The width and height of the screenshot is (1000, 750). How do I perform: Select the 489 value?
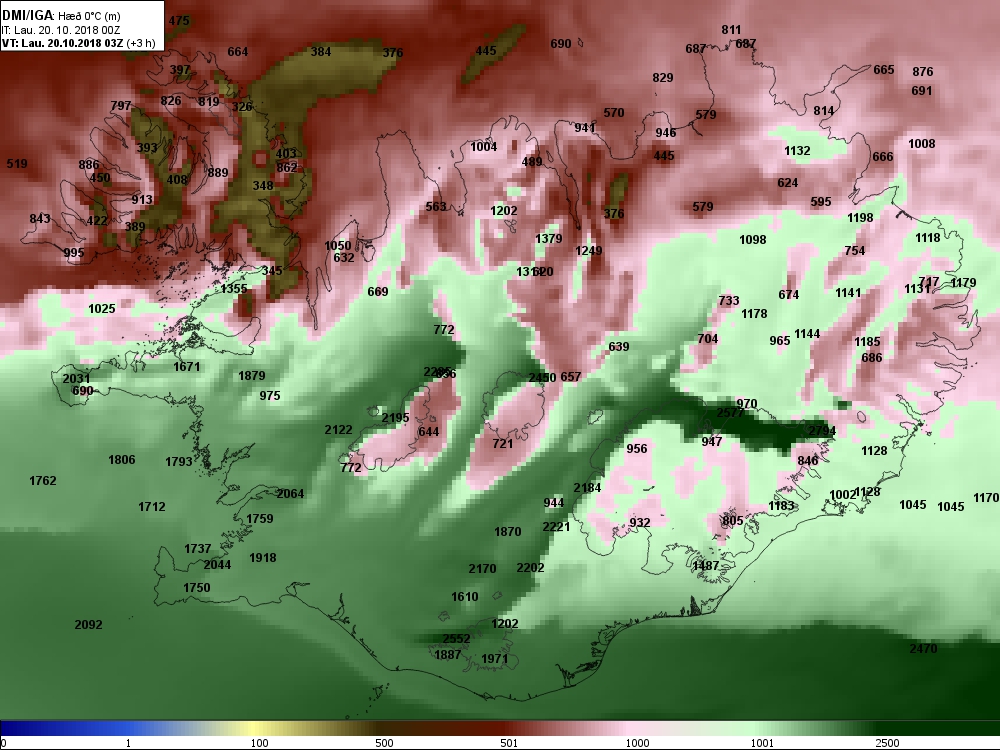coord(532,162)
